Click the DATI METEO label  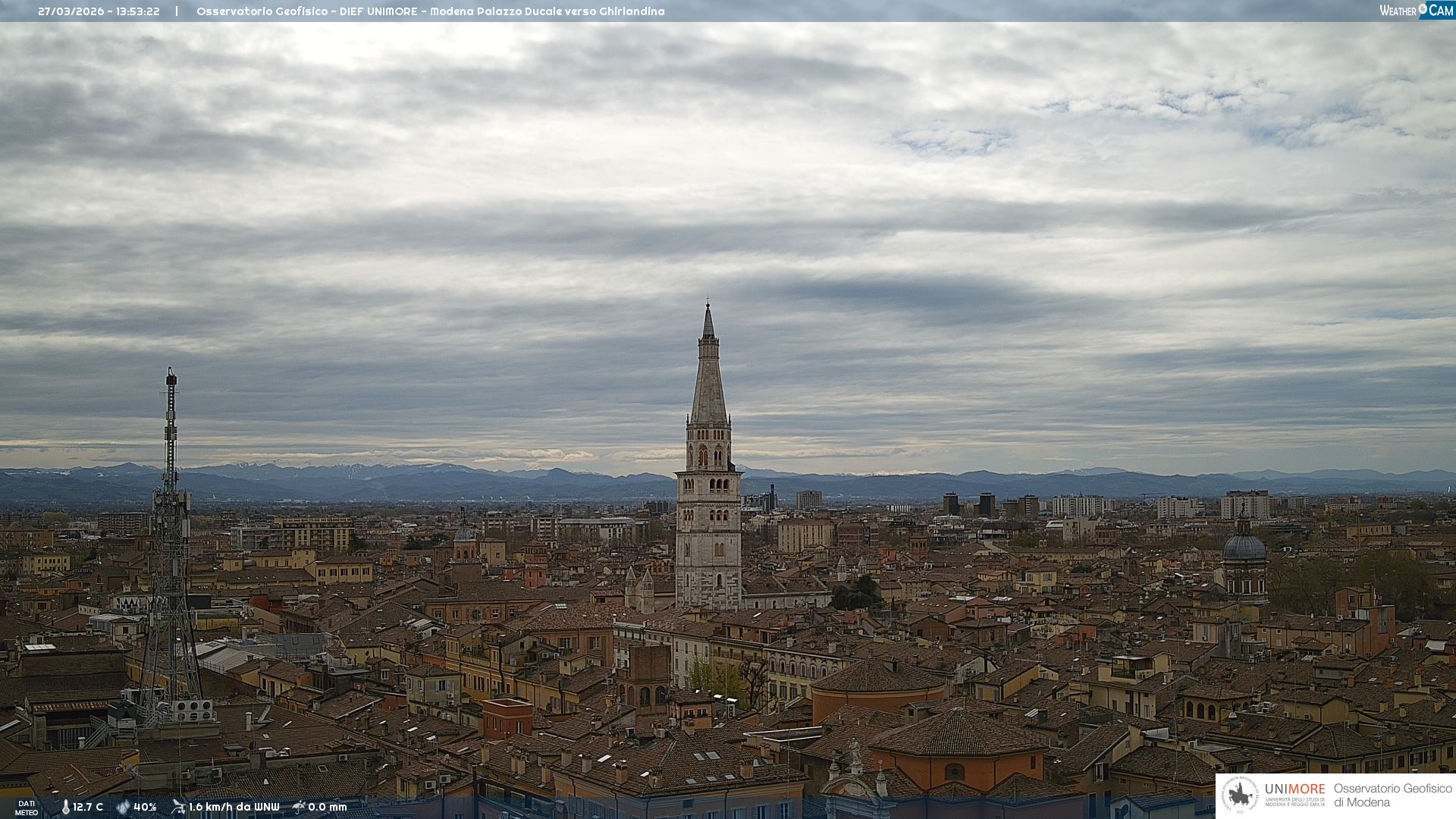pyautogui.click(x=27, y=808)
